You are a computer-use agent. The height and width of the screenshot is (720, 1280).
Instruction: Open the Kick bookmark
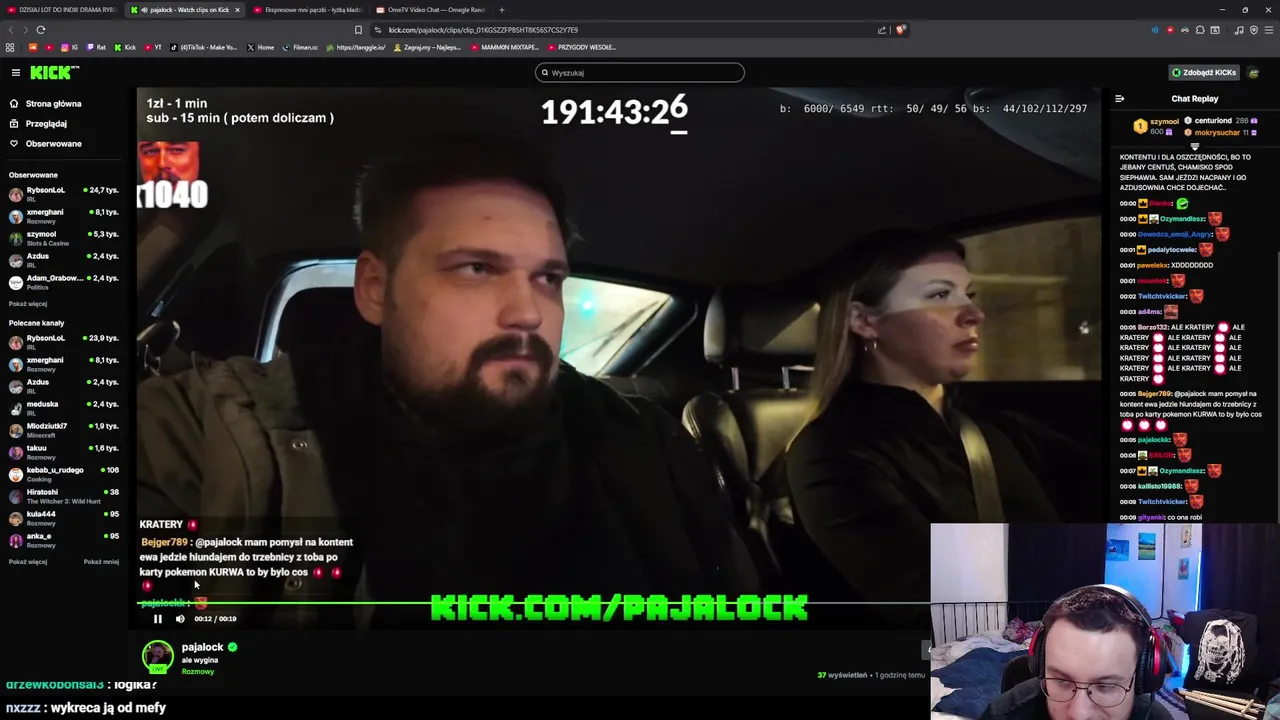126,47
